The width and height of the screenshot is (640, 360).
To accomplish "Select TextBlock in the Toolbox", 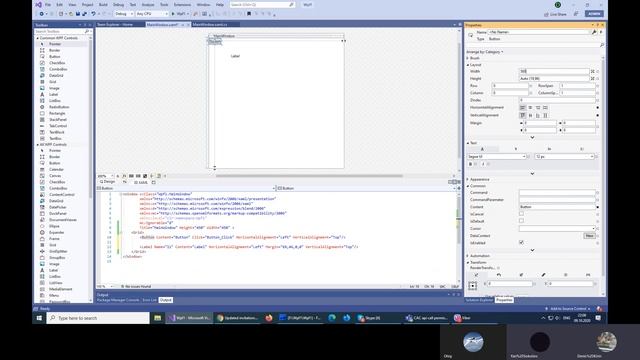I will 57,132.
